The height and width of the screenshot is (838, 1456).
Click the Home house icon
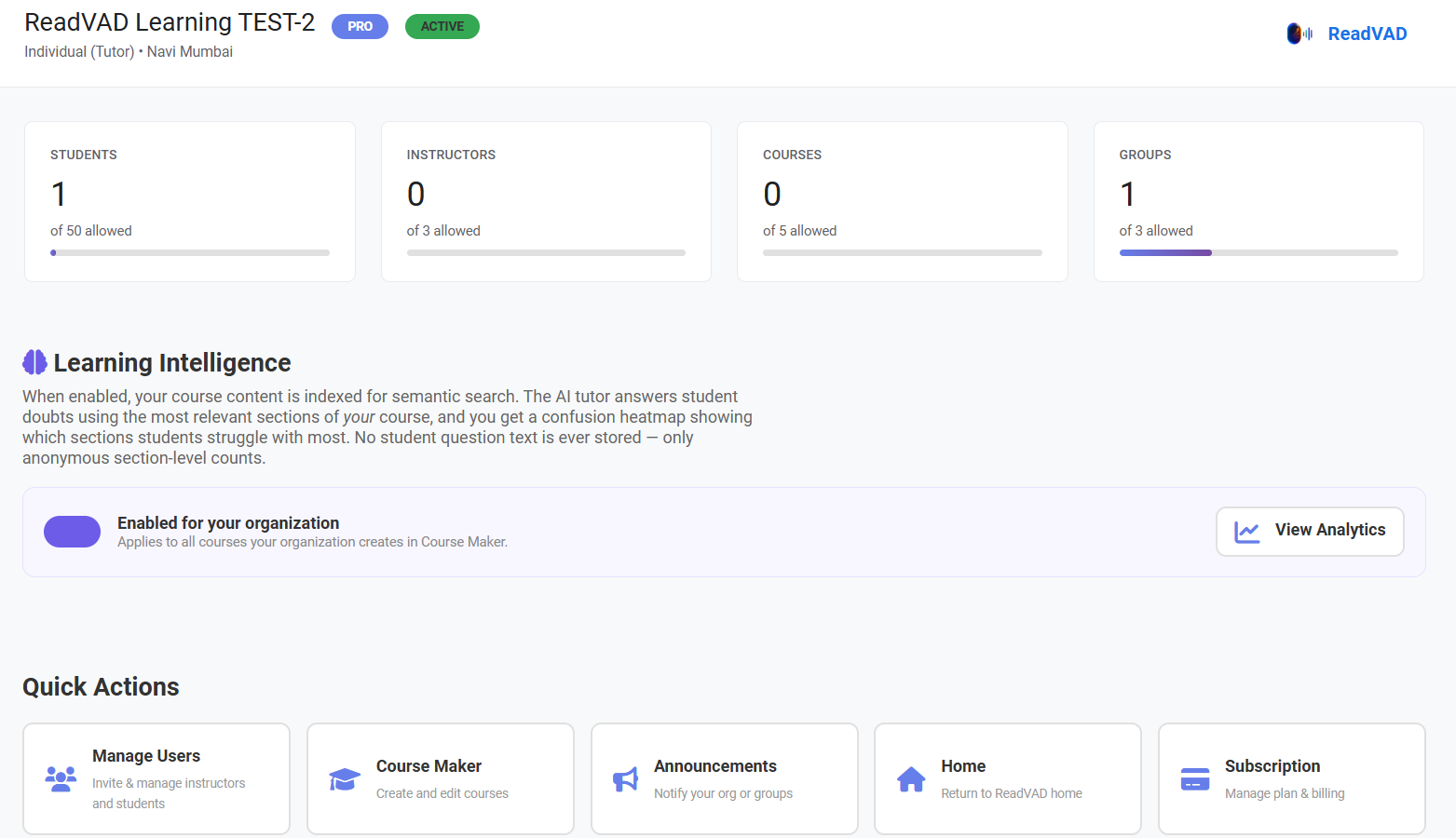point(911,779)
